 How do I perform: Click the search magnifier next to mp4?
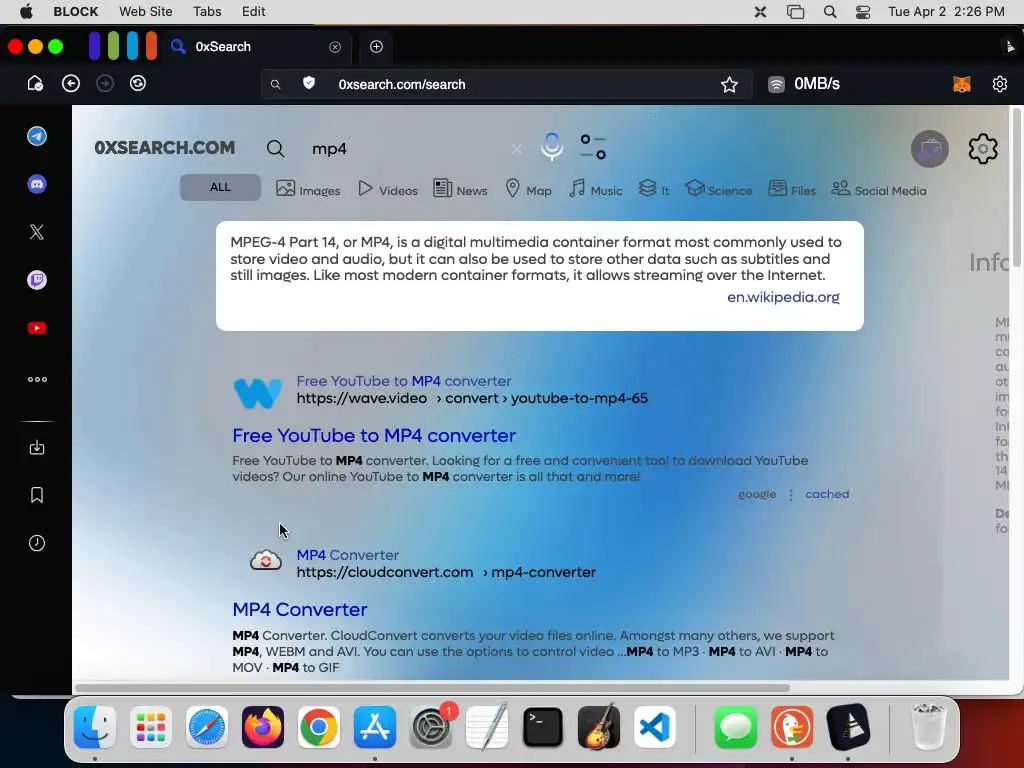coord(276,149)
